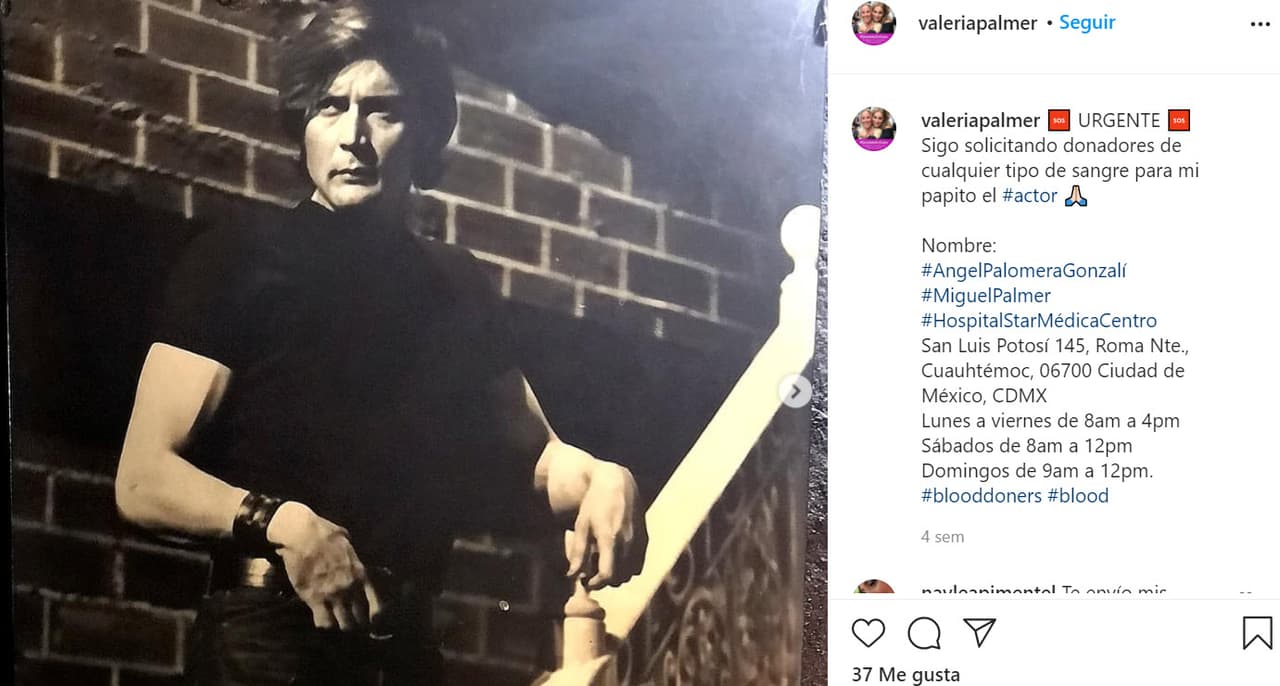Viewport: 1280px width, 686px height.
Task: Open the #blood hashtag
Action: [x=1079, y=495]
